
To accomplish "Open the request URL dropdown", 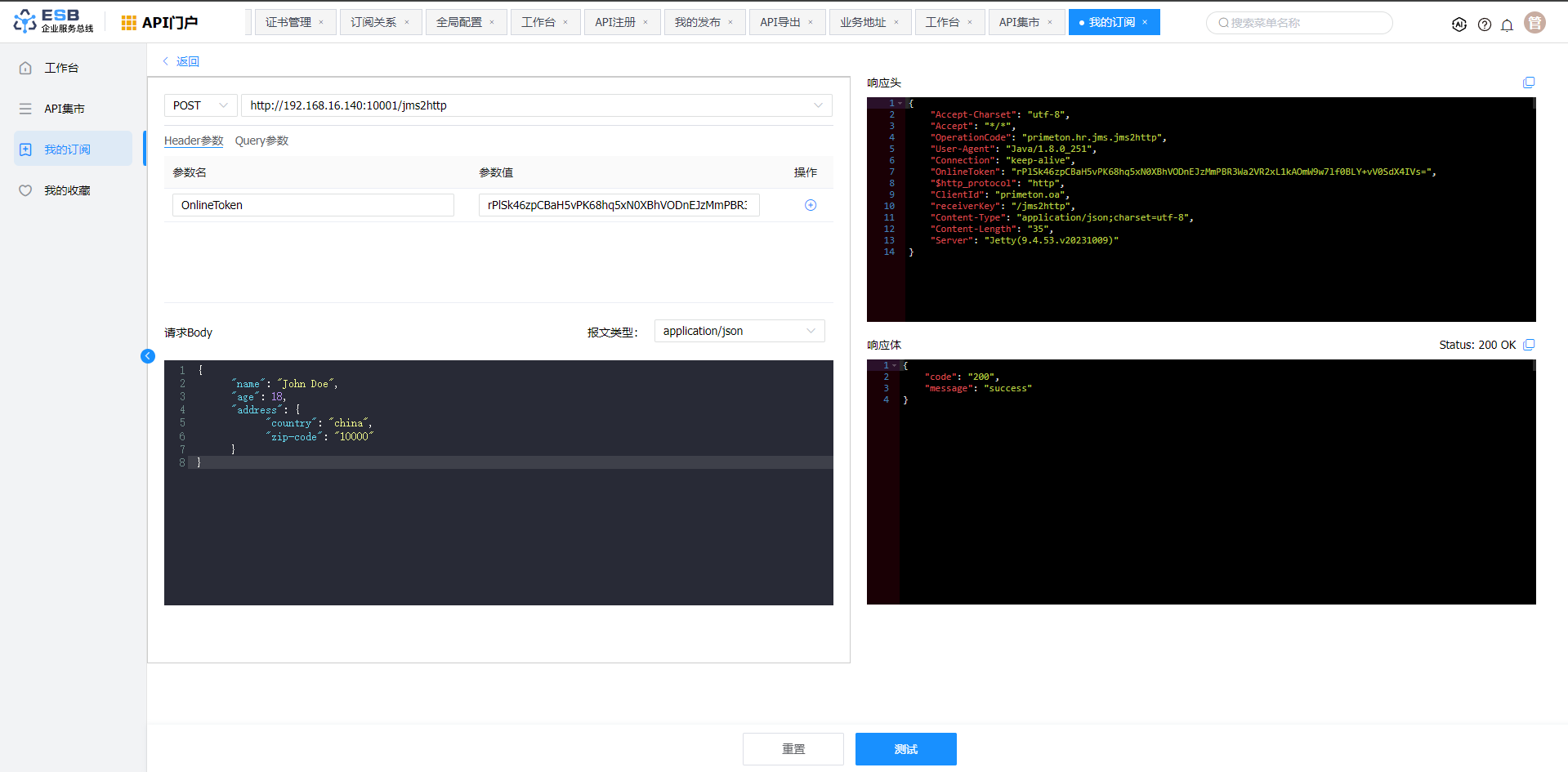I will coord(817,105).
